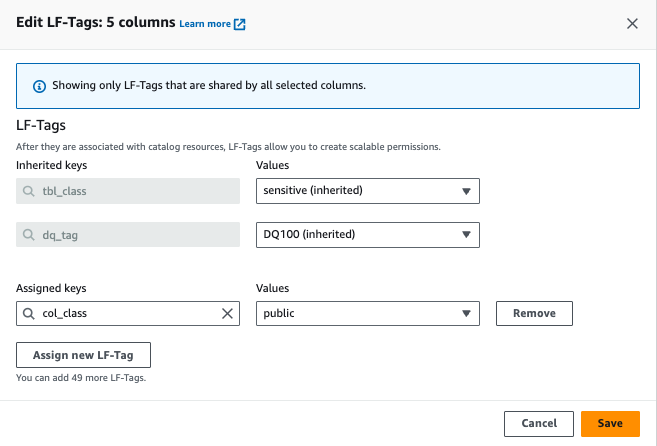Open the Learn more link
This screenshot has width=657, height=446.
tap(205, 24)
